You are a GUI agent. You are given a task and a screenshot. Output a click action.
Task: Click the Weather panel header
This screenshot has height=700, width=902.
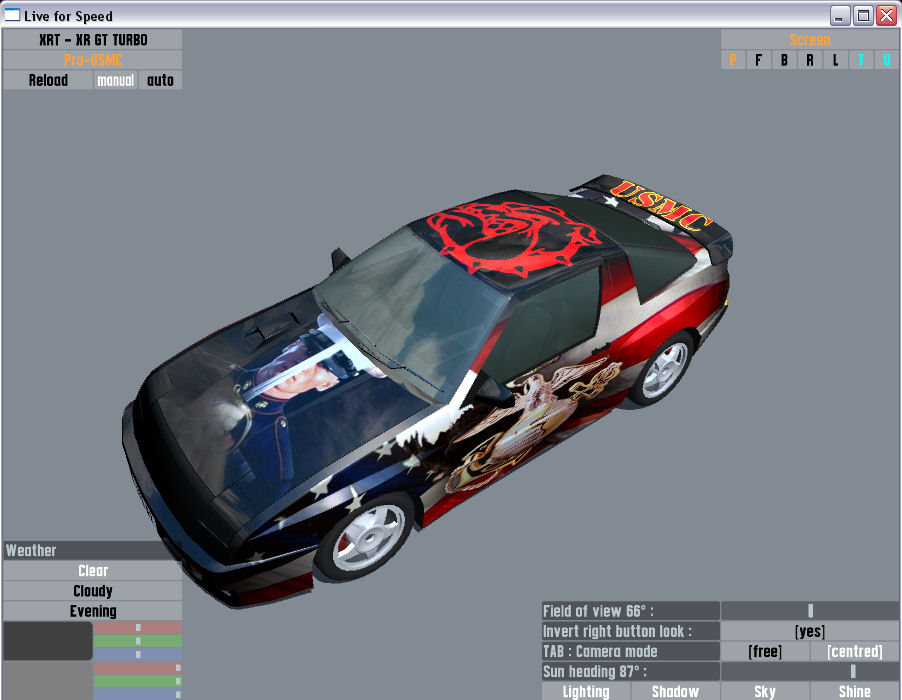93,550
